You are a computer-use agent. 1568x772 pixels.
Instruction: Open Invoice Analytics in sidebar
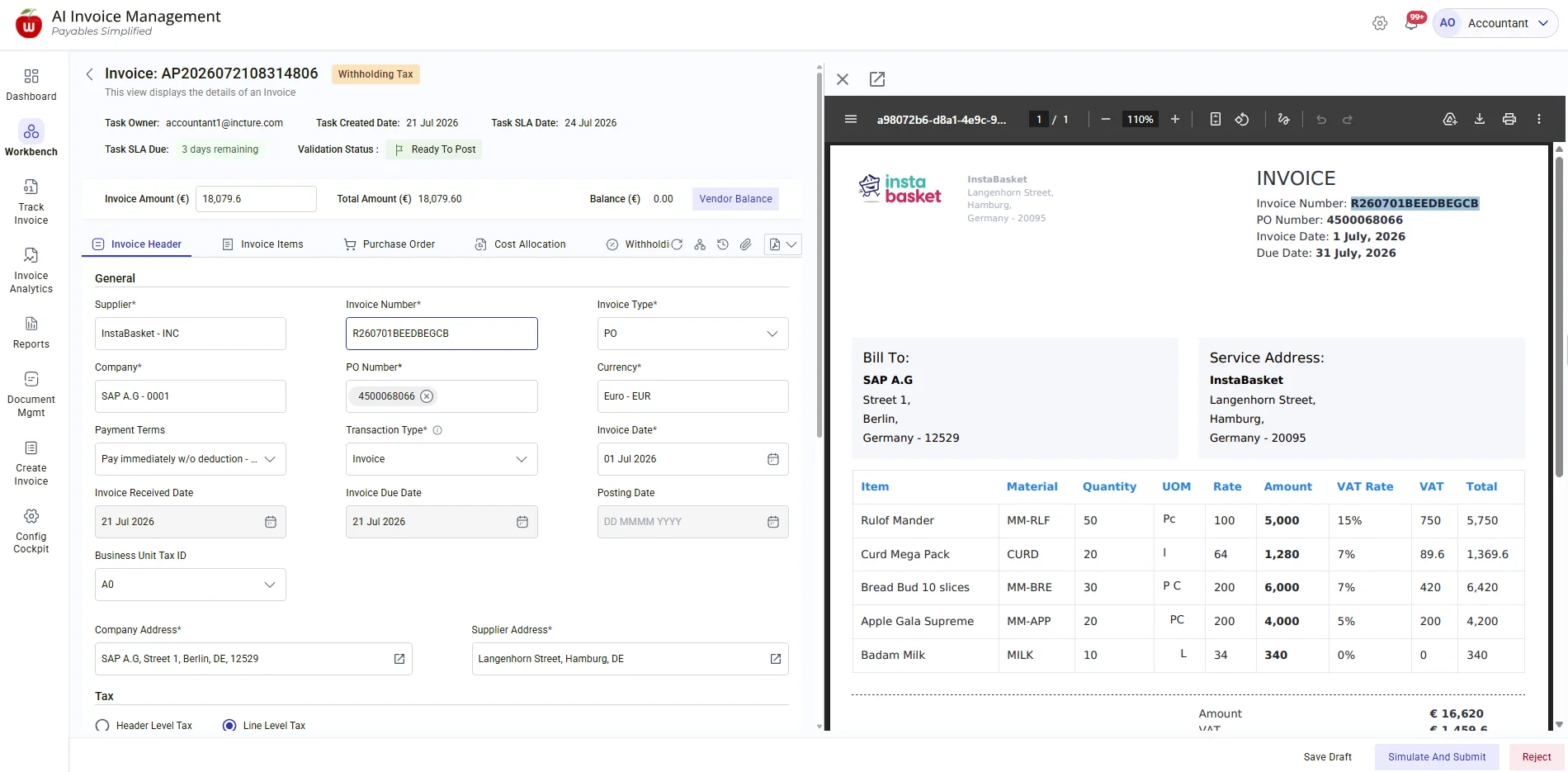click(x=31, y=271)
